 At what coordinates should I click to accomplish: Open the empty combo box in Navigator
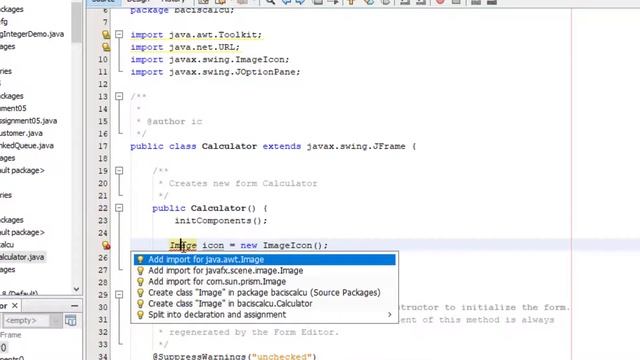coord(31,321)
